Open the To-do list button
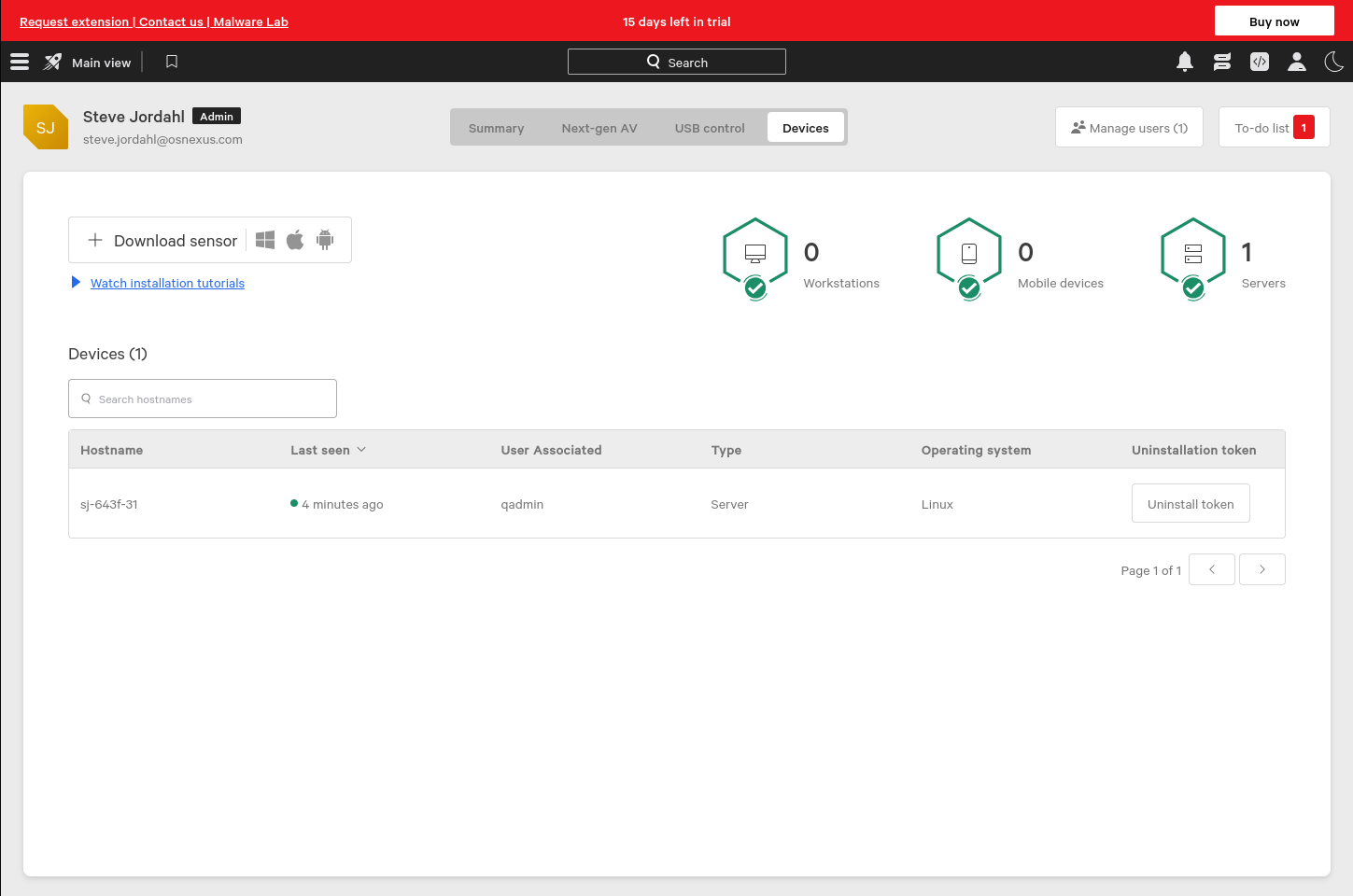Viewport: 1353px width, 896px height. 1274,128
